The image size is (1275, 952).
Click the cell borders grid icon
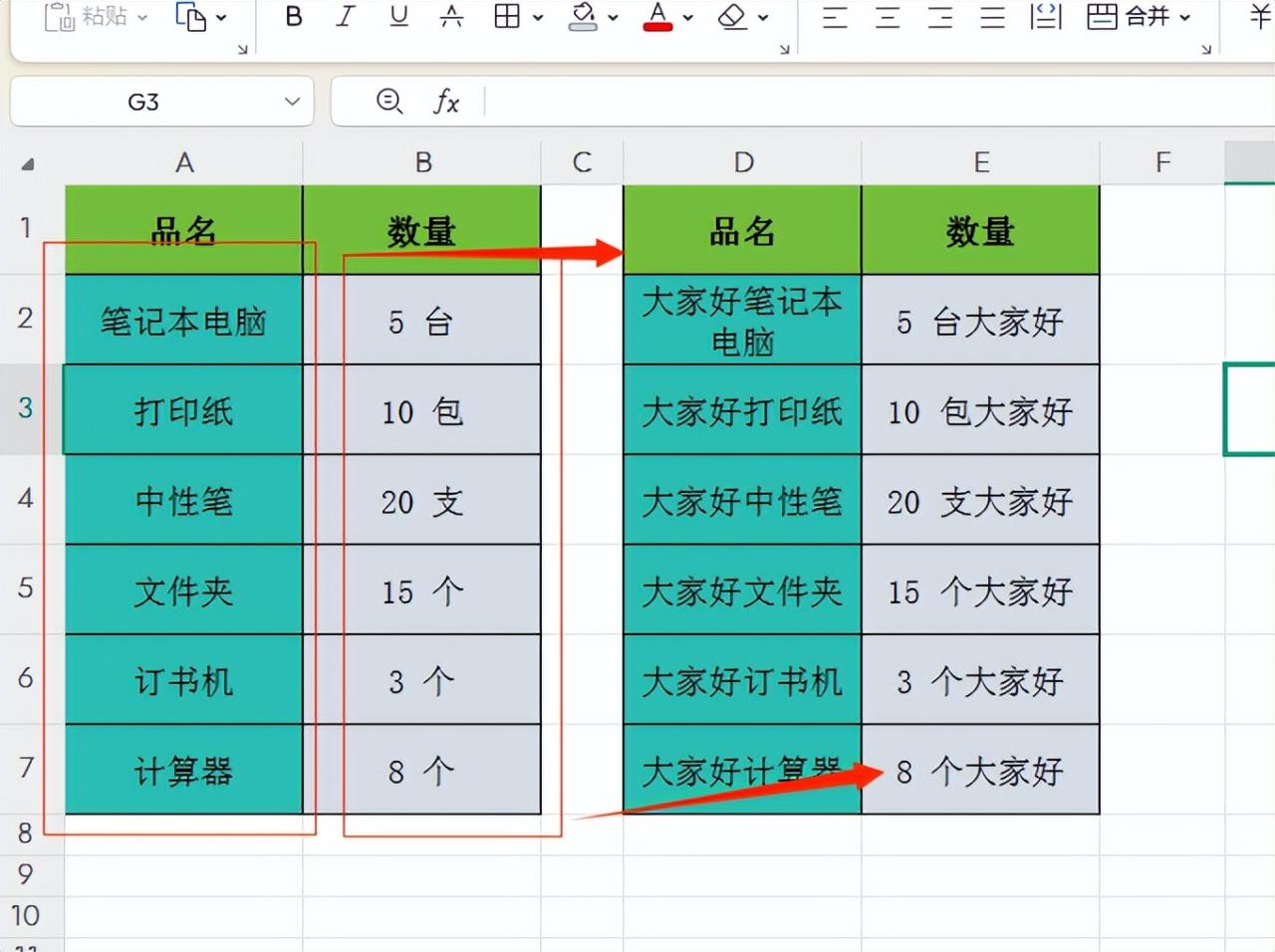(507, 16)
